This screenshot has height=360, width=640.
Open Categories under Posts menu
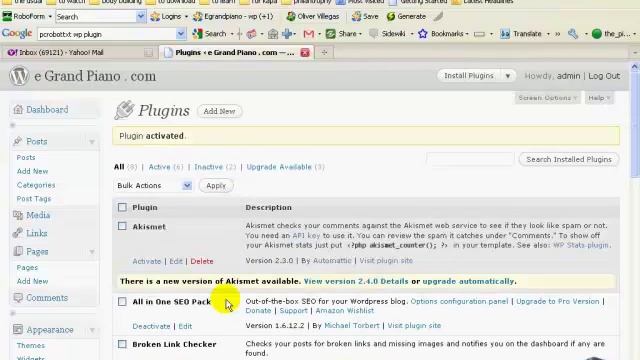(x=36, y=185)
